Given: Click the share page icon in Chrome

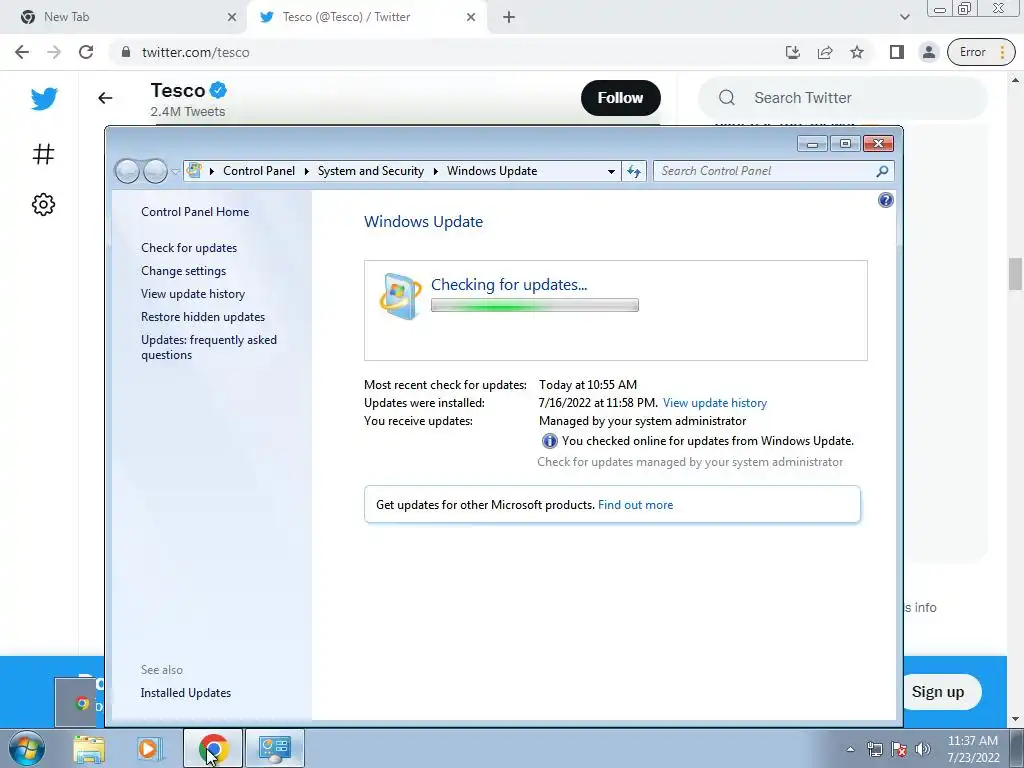Looking at the screenshot, I should tap(825, 52).
